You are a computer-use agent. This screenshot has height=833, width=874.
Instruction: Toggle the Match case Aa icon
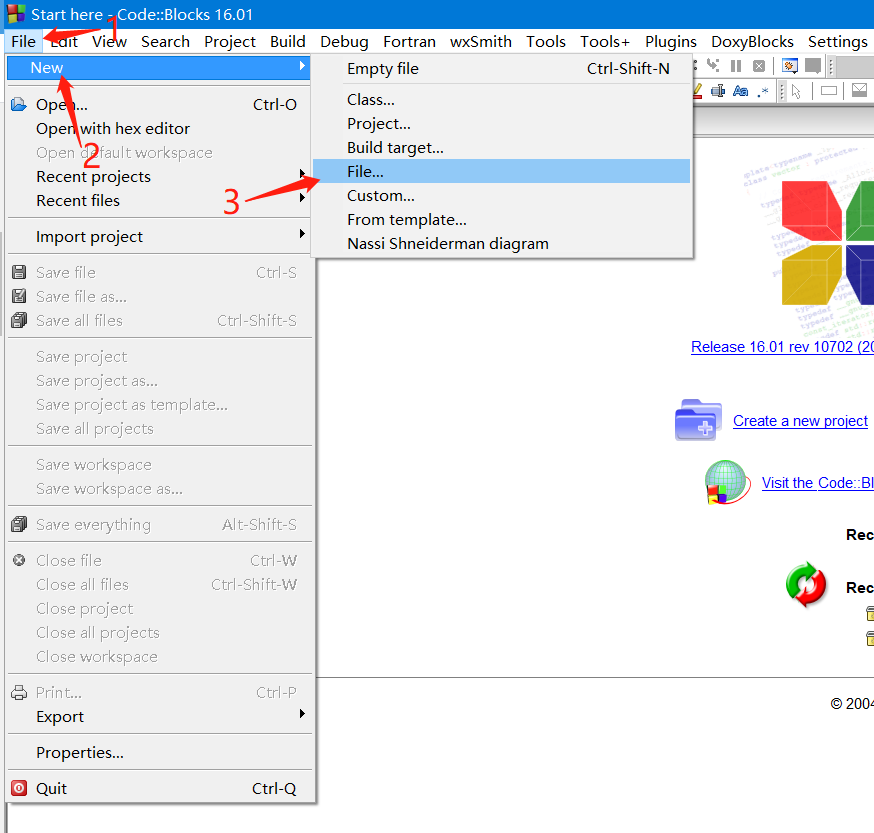[740, 91]
